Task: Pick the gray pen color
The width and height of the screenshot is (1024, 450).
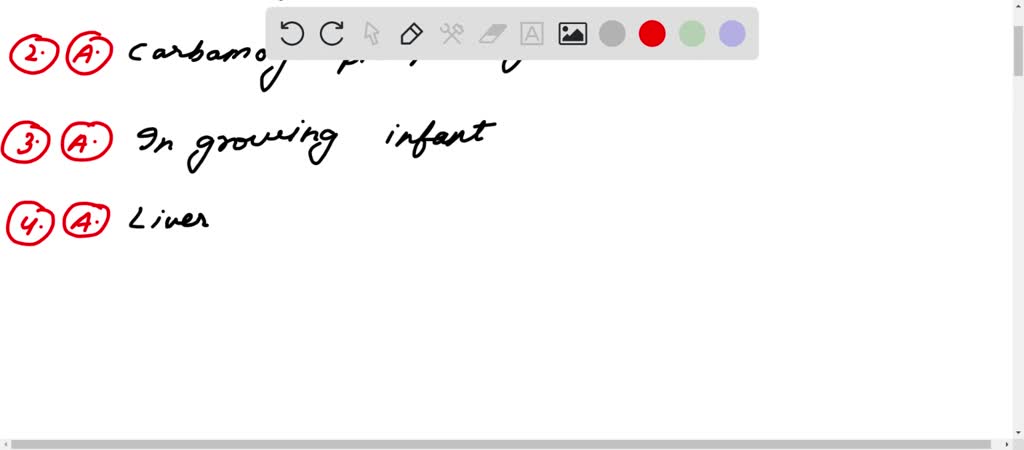Action: [x=612, y=33]
